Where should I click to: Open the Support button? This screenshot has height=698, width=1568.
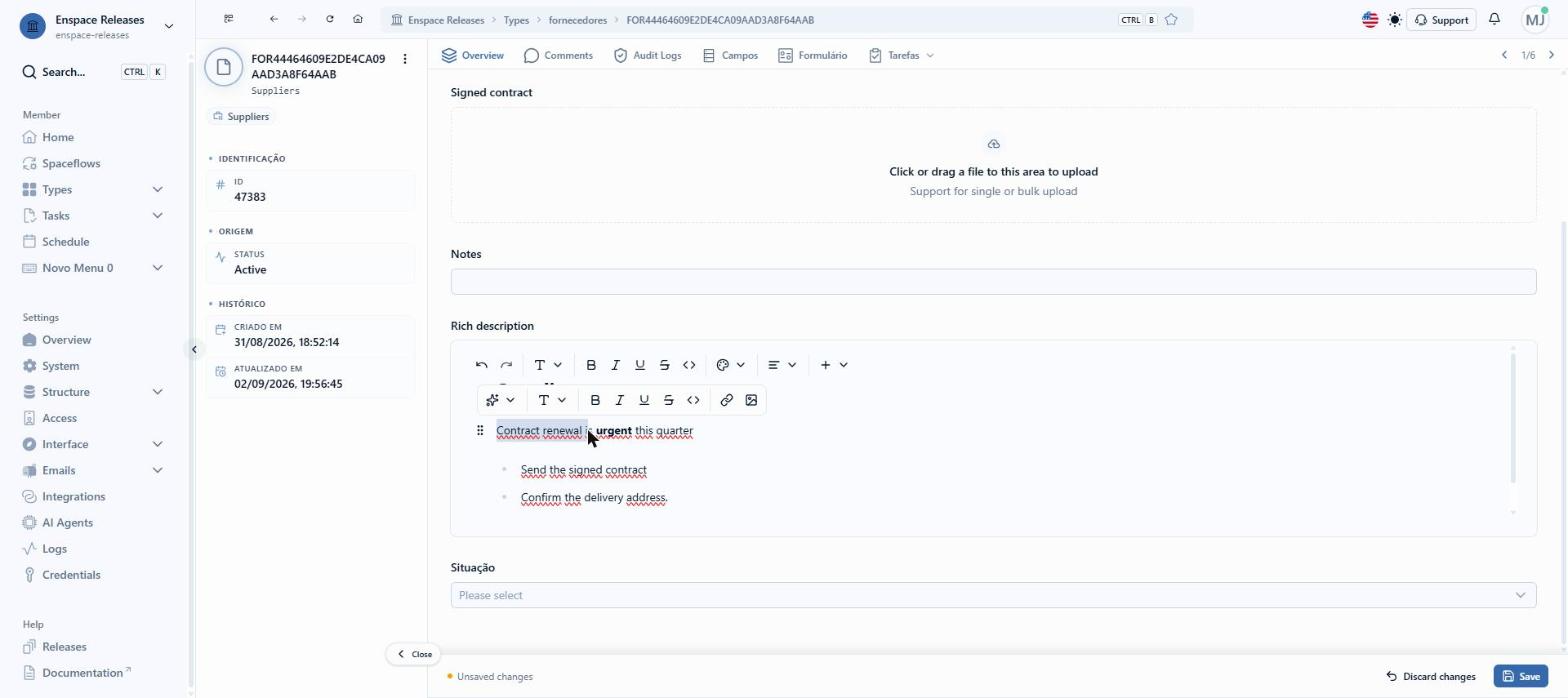1441,20
